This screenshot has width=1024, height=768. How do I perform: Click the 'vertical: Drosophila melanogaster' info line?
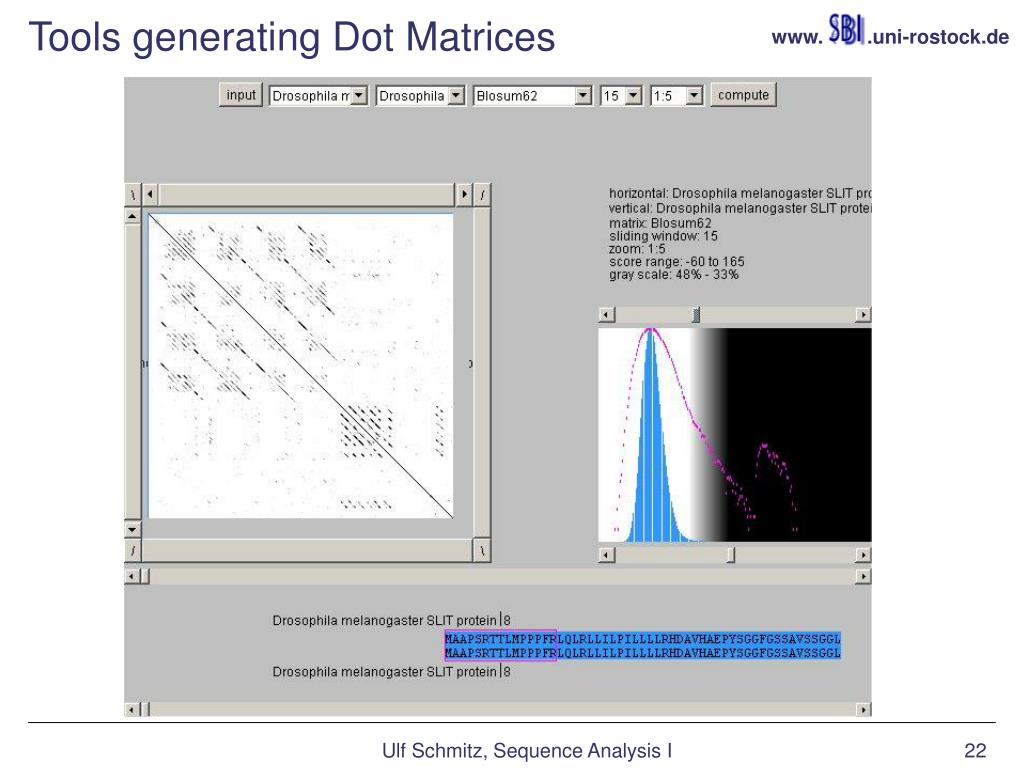740,208
